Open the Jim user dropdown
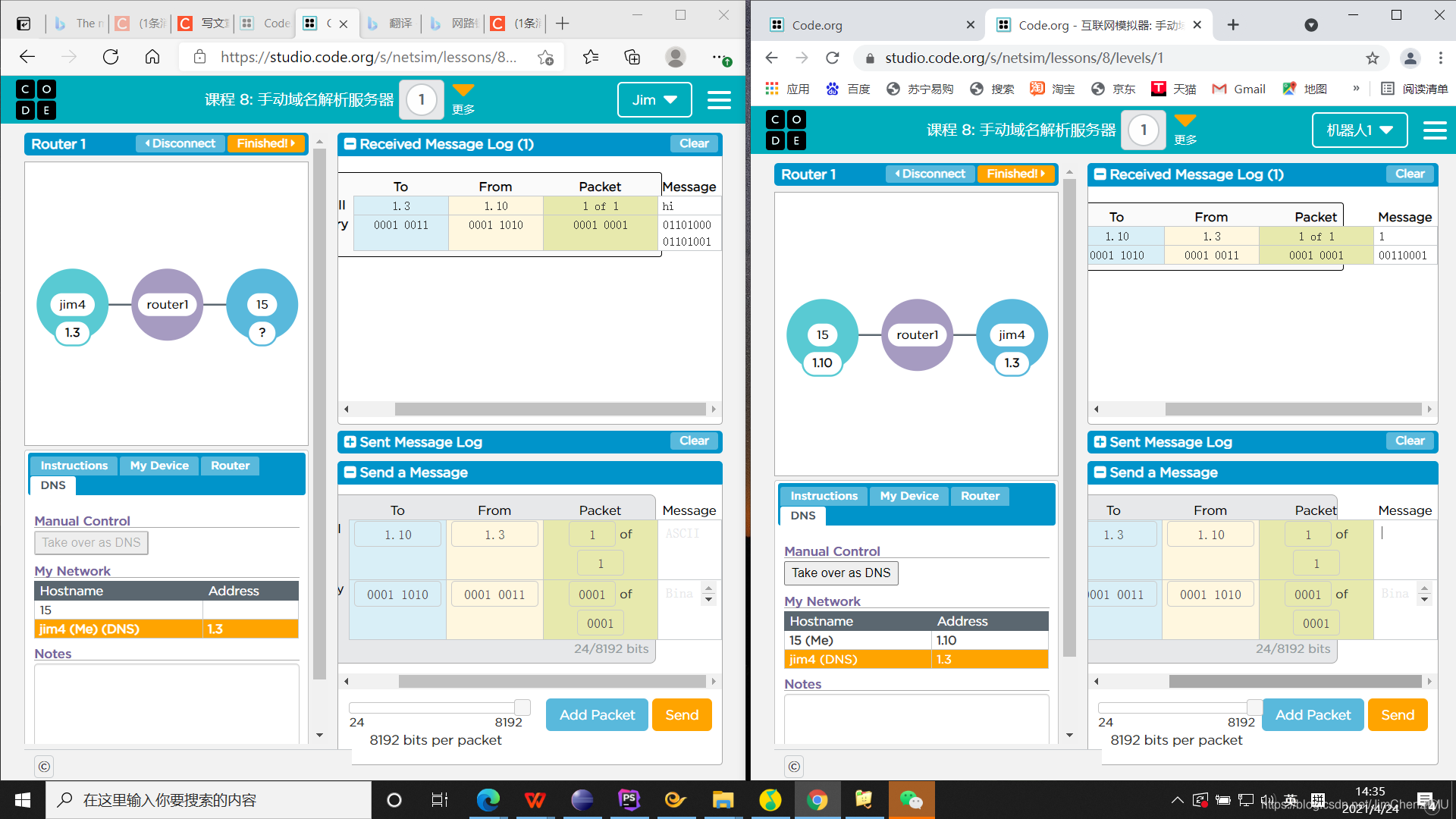This screenshot has height=819, width=1456. [654, 100]
